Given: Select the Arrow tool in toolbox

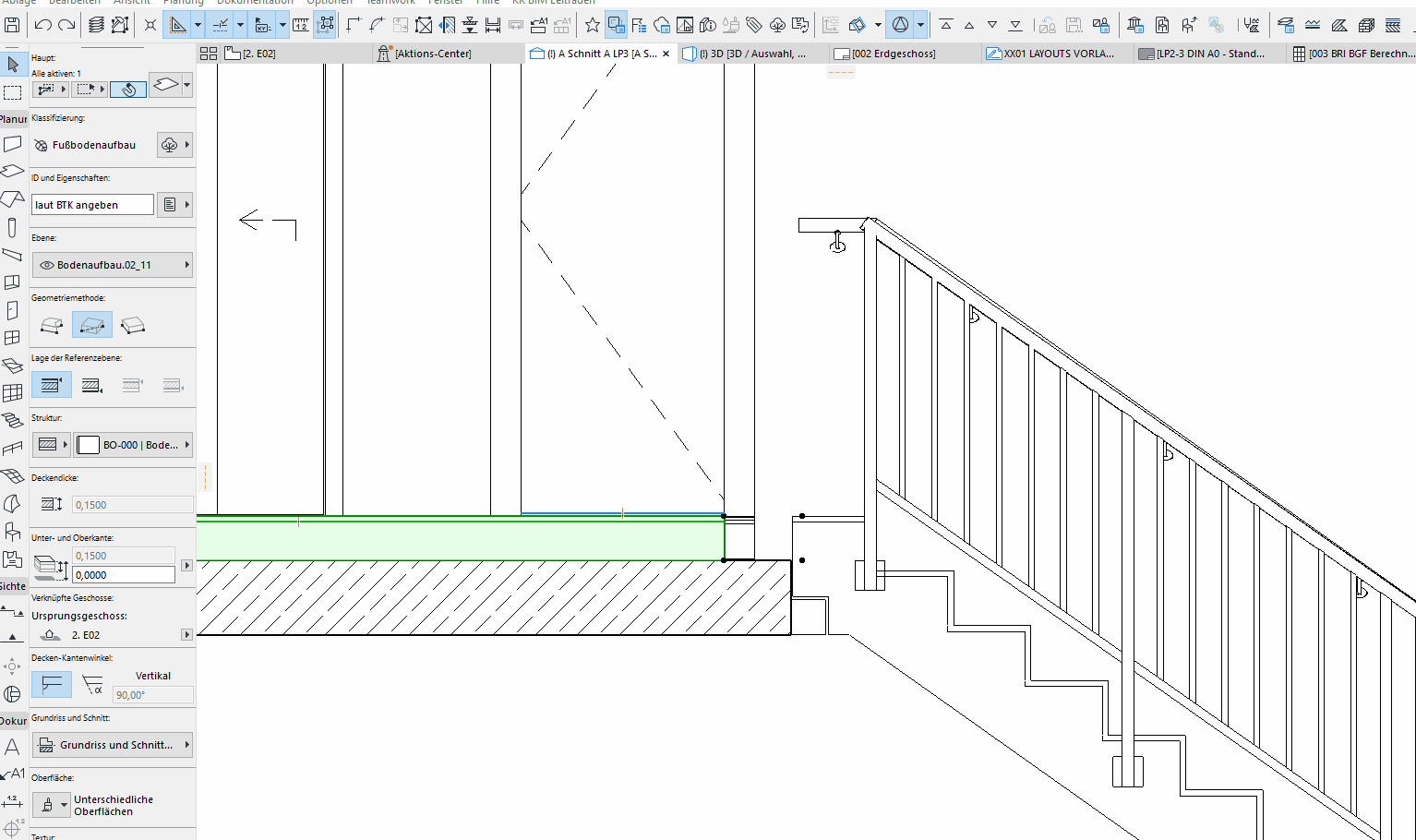Looking at the screenshot, I should (12, 64).
